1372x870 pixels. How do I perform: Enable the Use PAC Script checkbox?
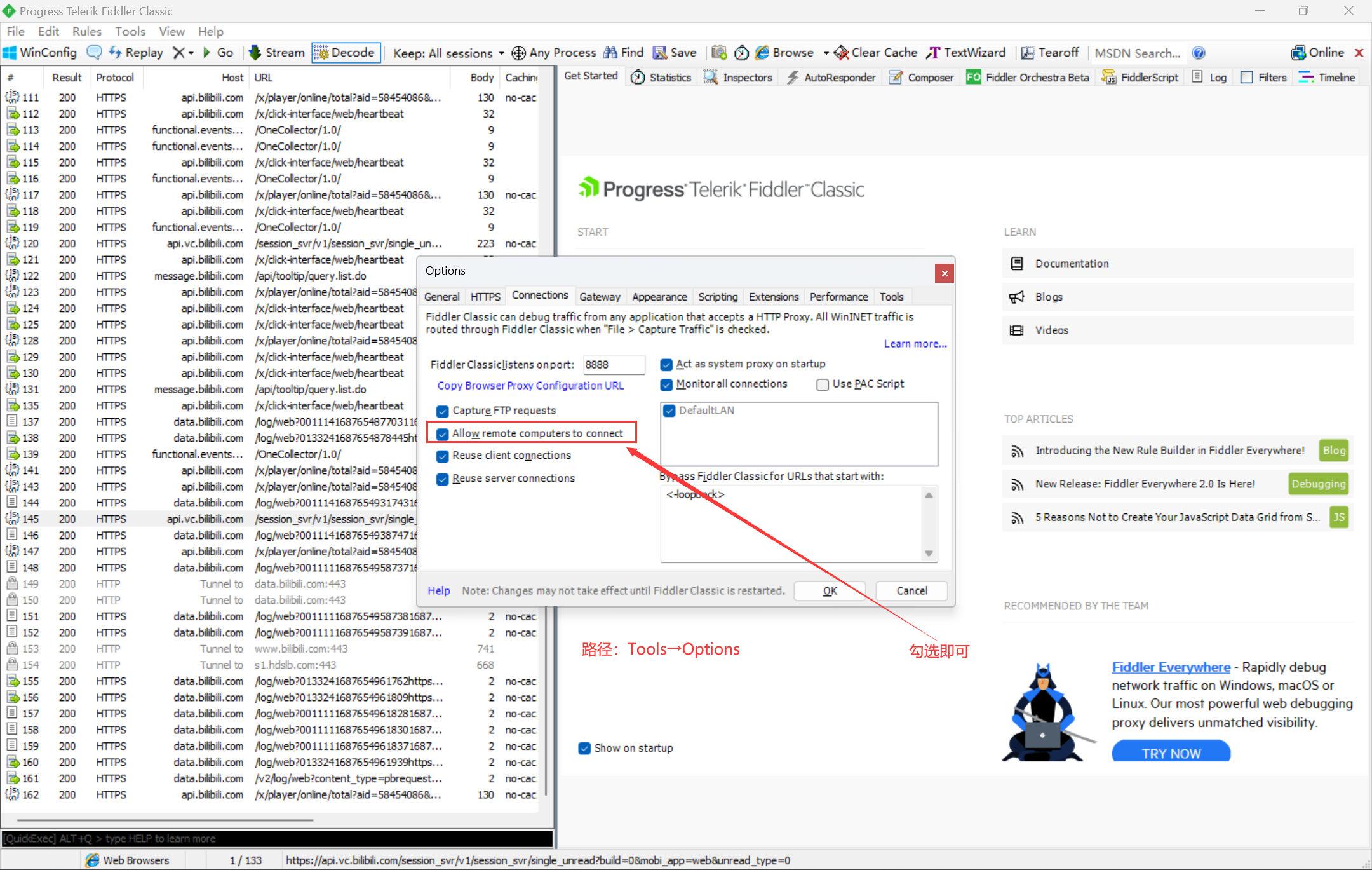[x=823, y=384]
